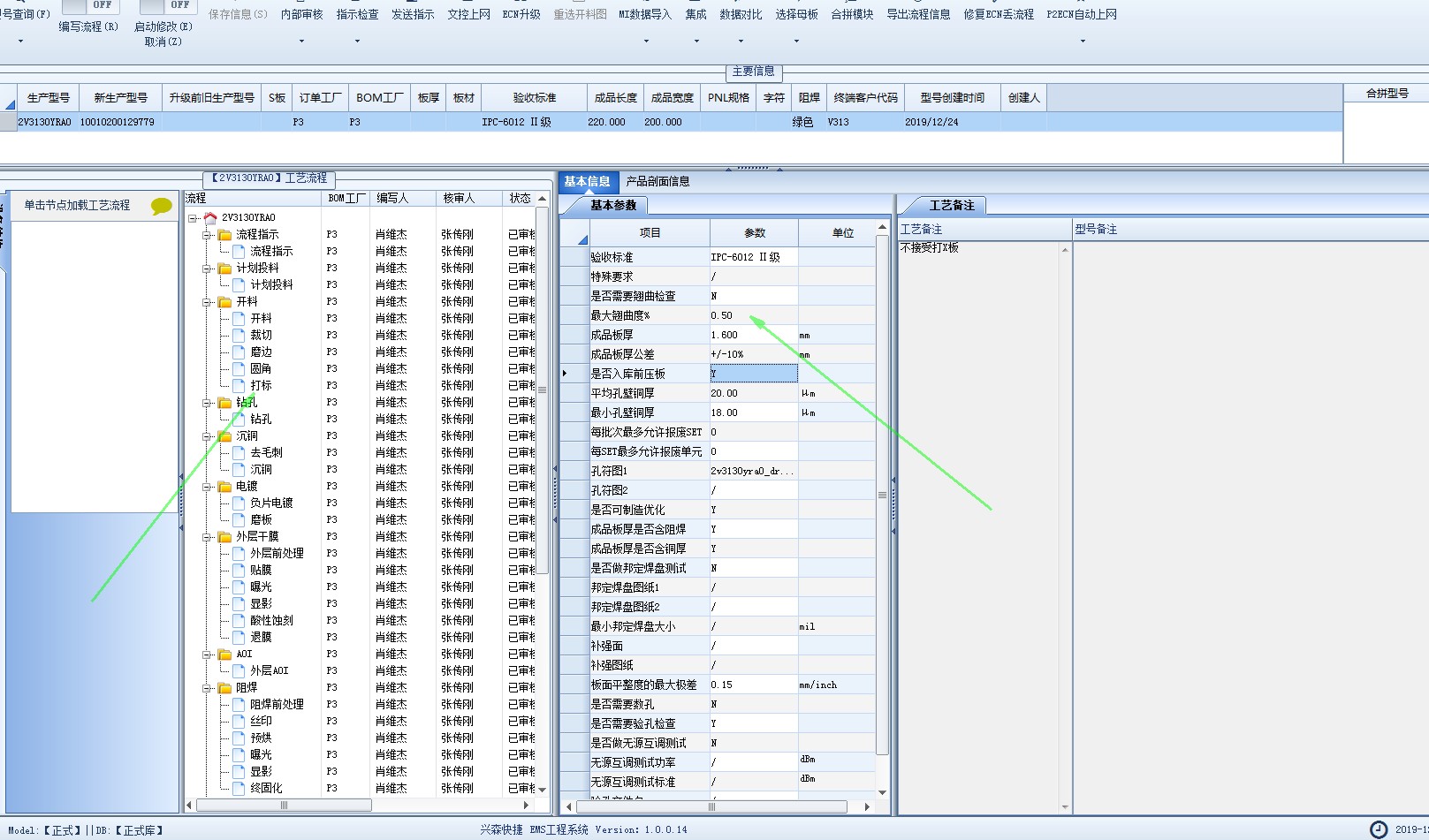Collapse the 2V3130YRA0 root tree node
Screen dimensions: 1429x840
(193, 217)
